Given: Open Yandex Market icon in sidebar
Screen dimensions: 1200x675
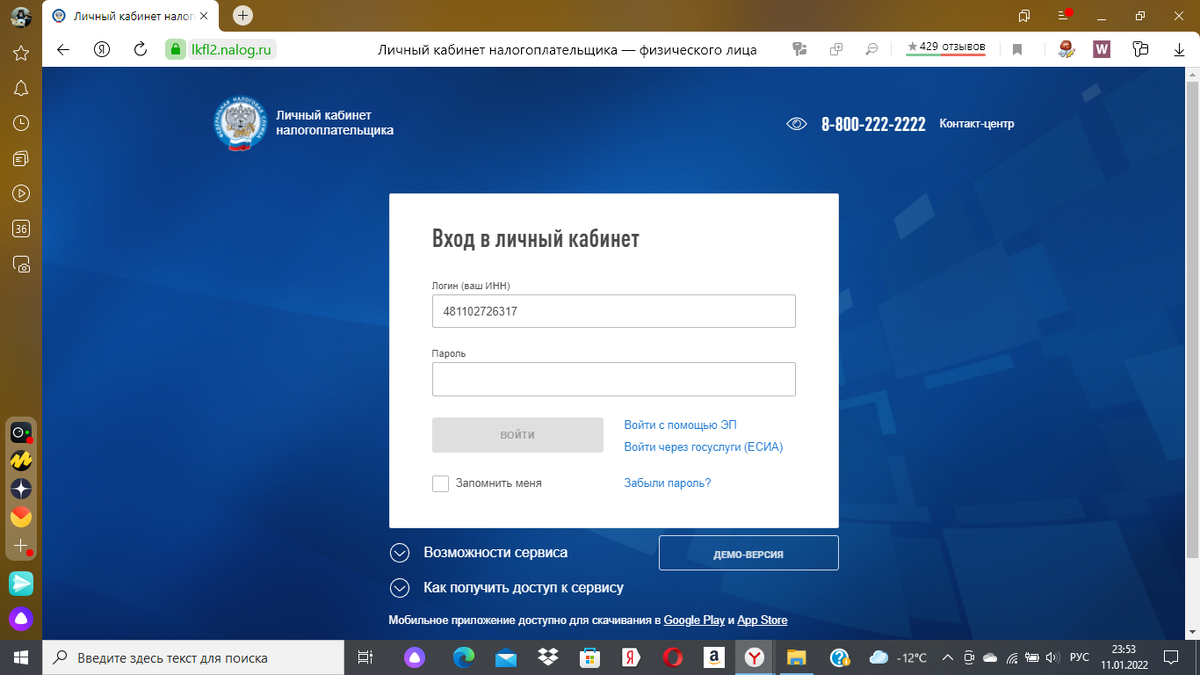Looking at the screenshot, I should (x=20, y=461).
